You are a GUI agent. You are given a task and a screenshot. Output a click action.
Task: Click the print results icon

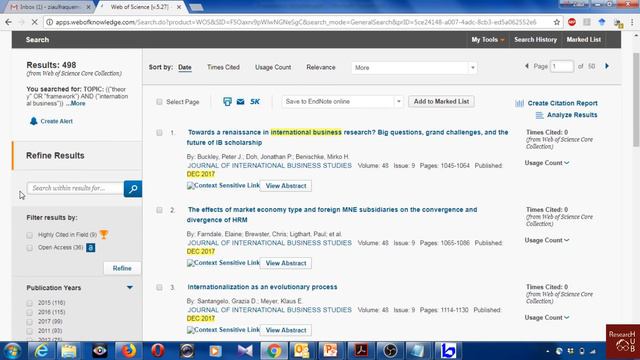click(x=227, y=102)
